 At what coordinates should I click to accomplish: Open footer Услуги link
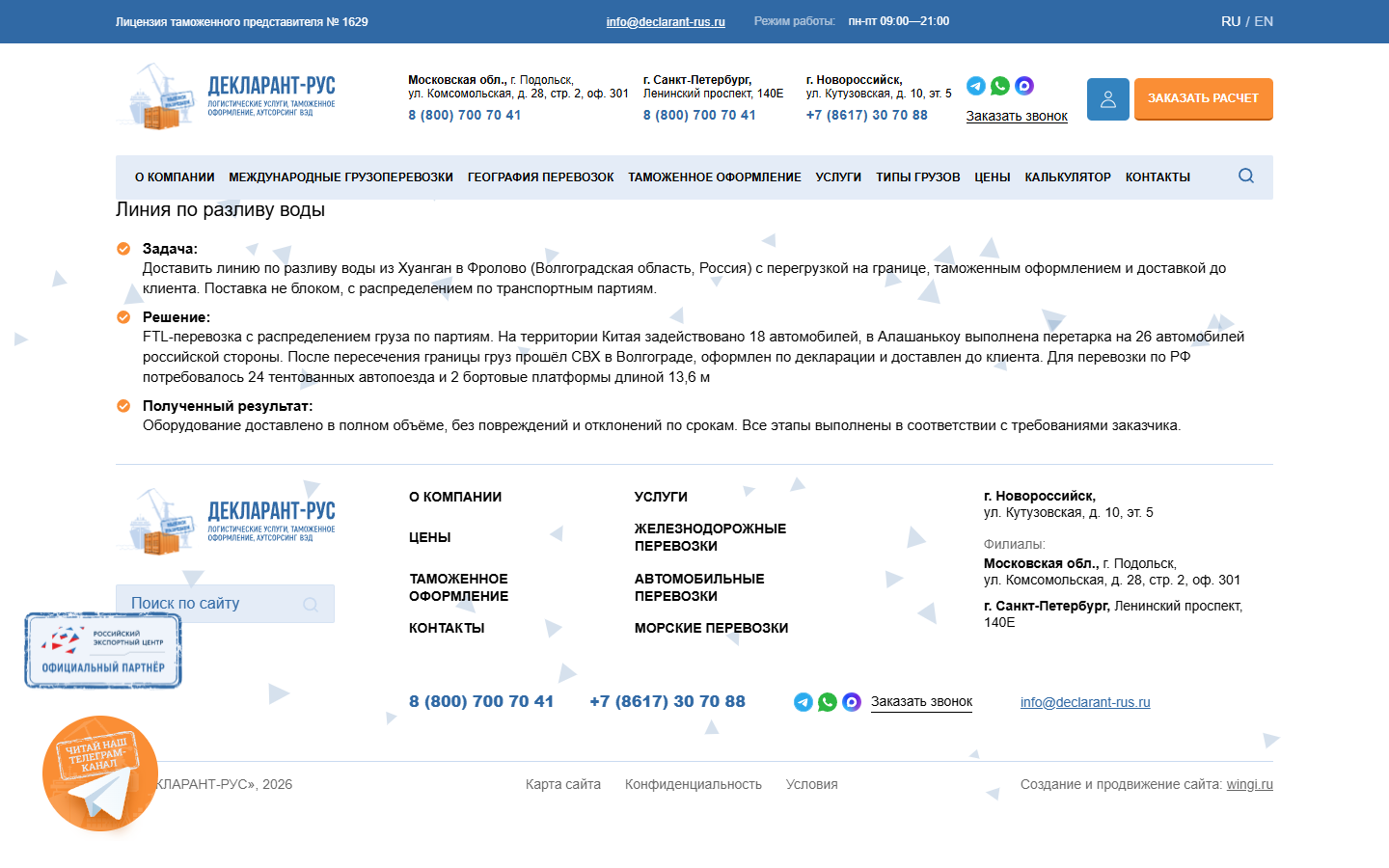661,497
